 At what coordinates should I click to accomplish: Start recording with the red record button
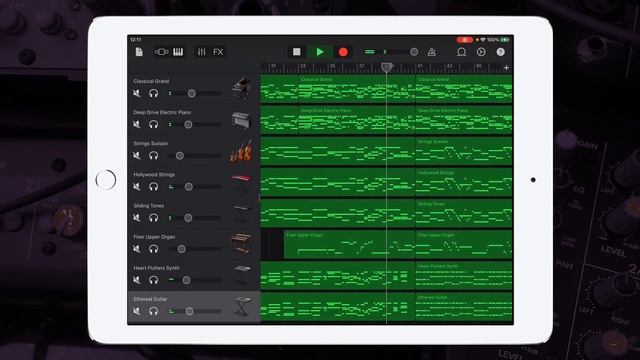(343, 52)
